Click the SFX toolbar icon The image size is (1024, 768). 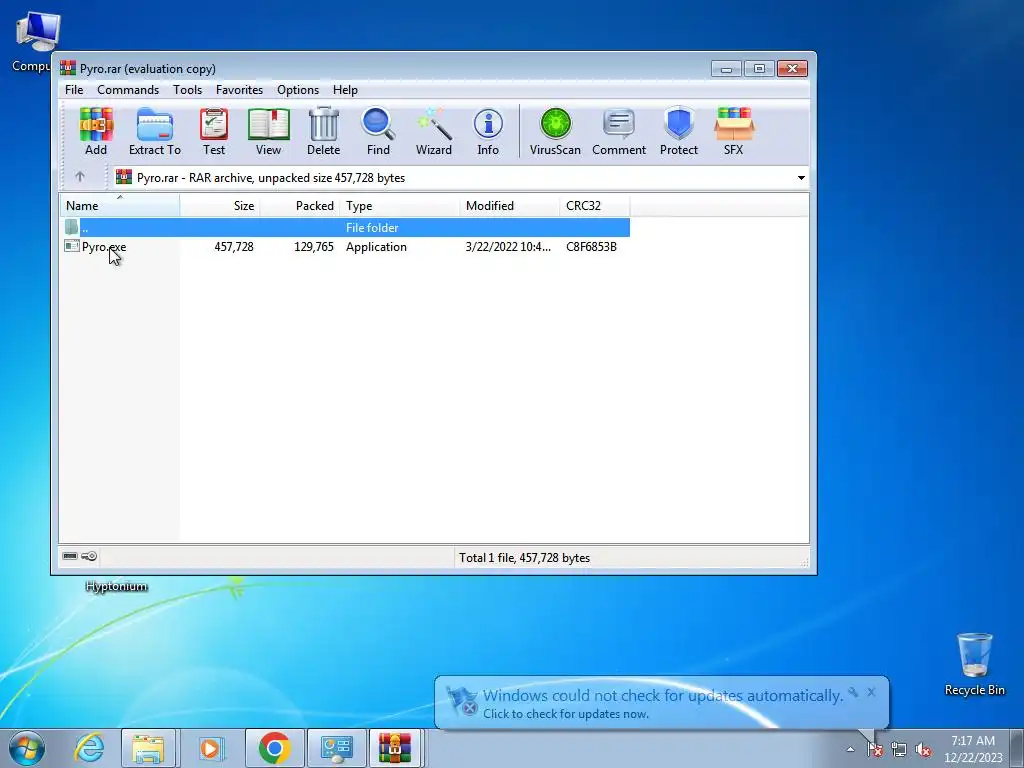point(733,131)
